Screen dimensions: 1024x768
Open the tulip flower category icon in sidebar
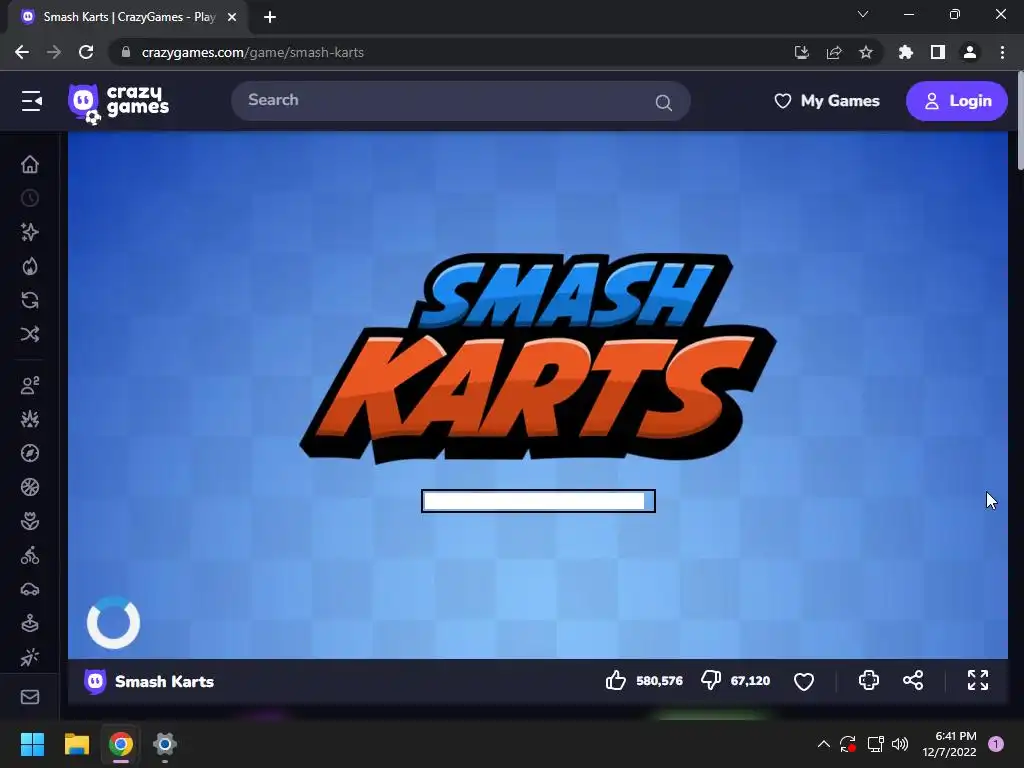click(x=30, y=520)
